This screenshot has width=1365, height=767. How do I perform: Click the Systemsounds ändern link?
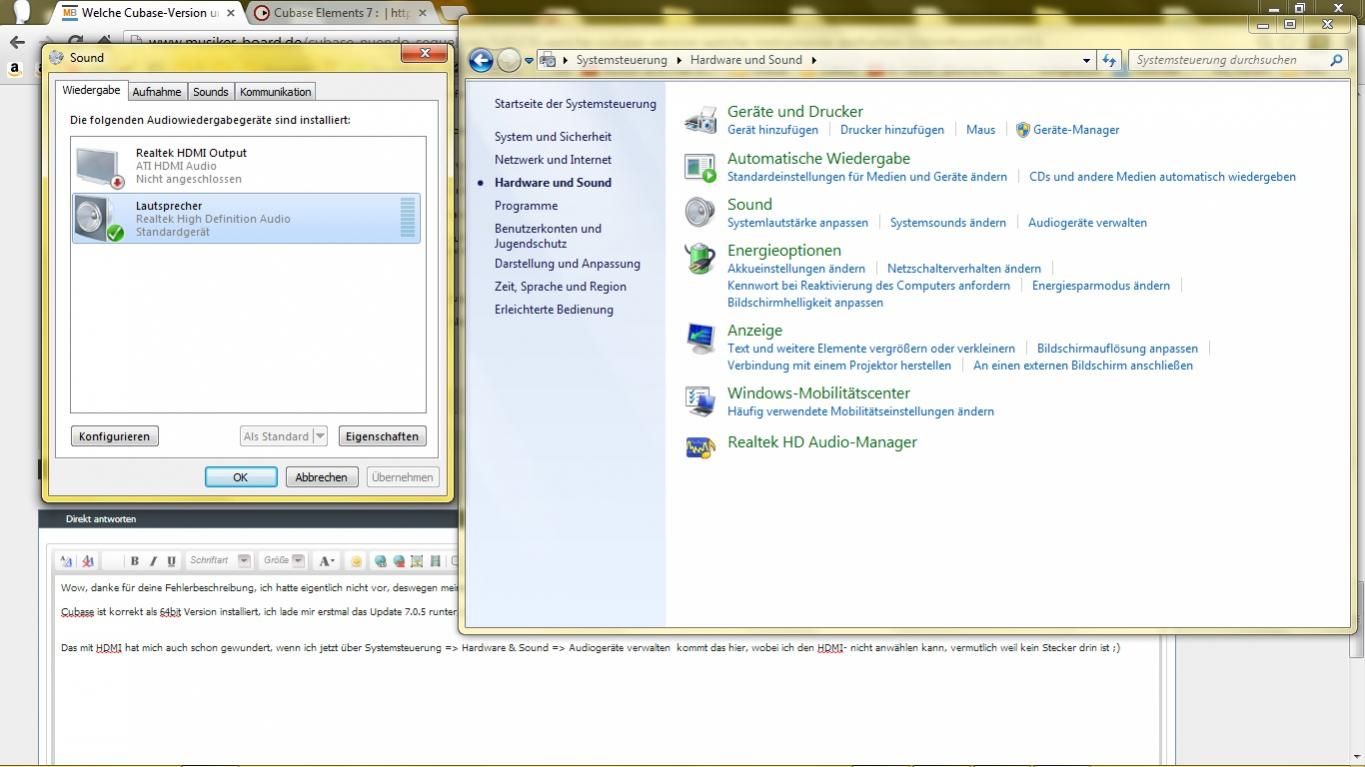948,223
